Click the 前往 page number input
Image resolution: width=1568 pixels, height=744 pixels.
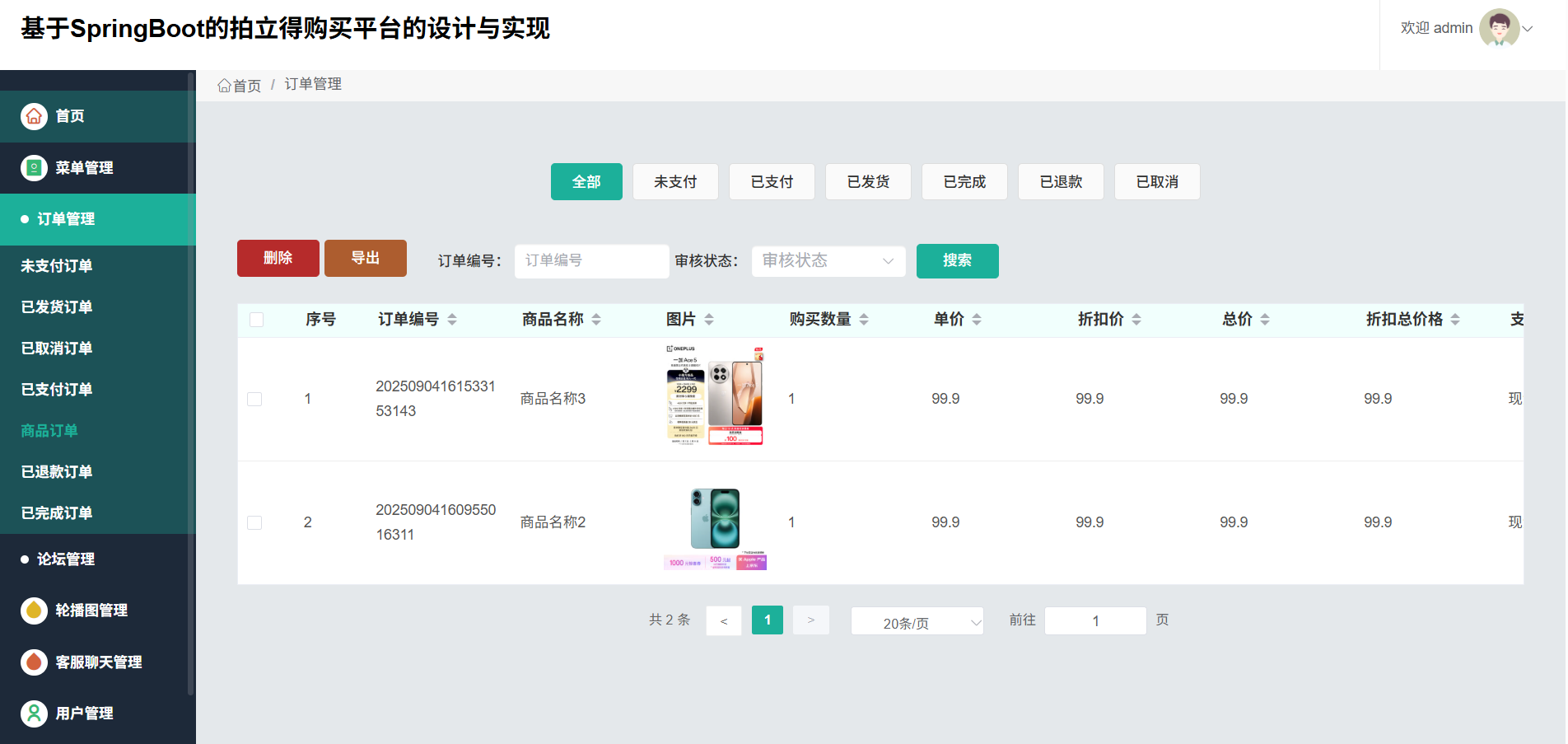[1095, 621]
